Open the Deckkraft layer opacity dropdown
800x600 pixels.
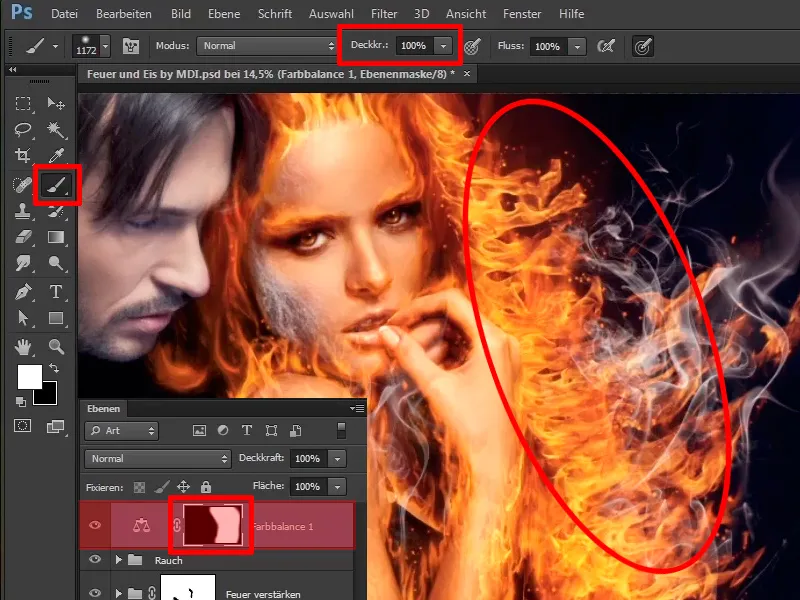337,459
